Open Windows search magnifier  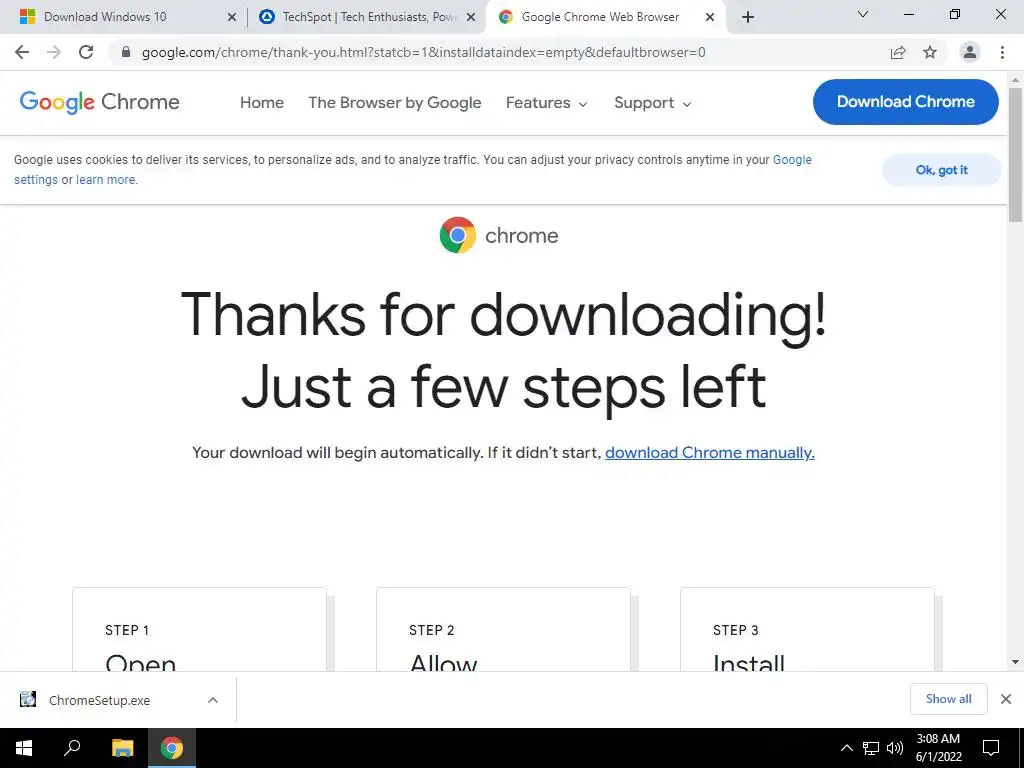point(72,748)
